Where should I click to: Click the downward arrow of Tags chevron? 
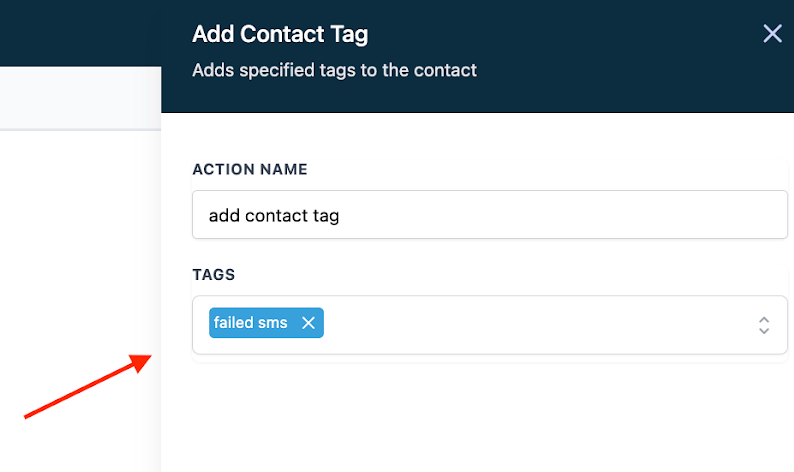763,331
